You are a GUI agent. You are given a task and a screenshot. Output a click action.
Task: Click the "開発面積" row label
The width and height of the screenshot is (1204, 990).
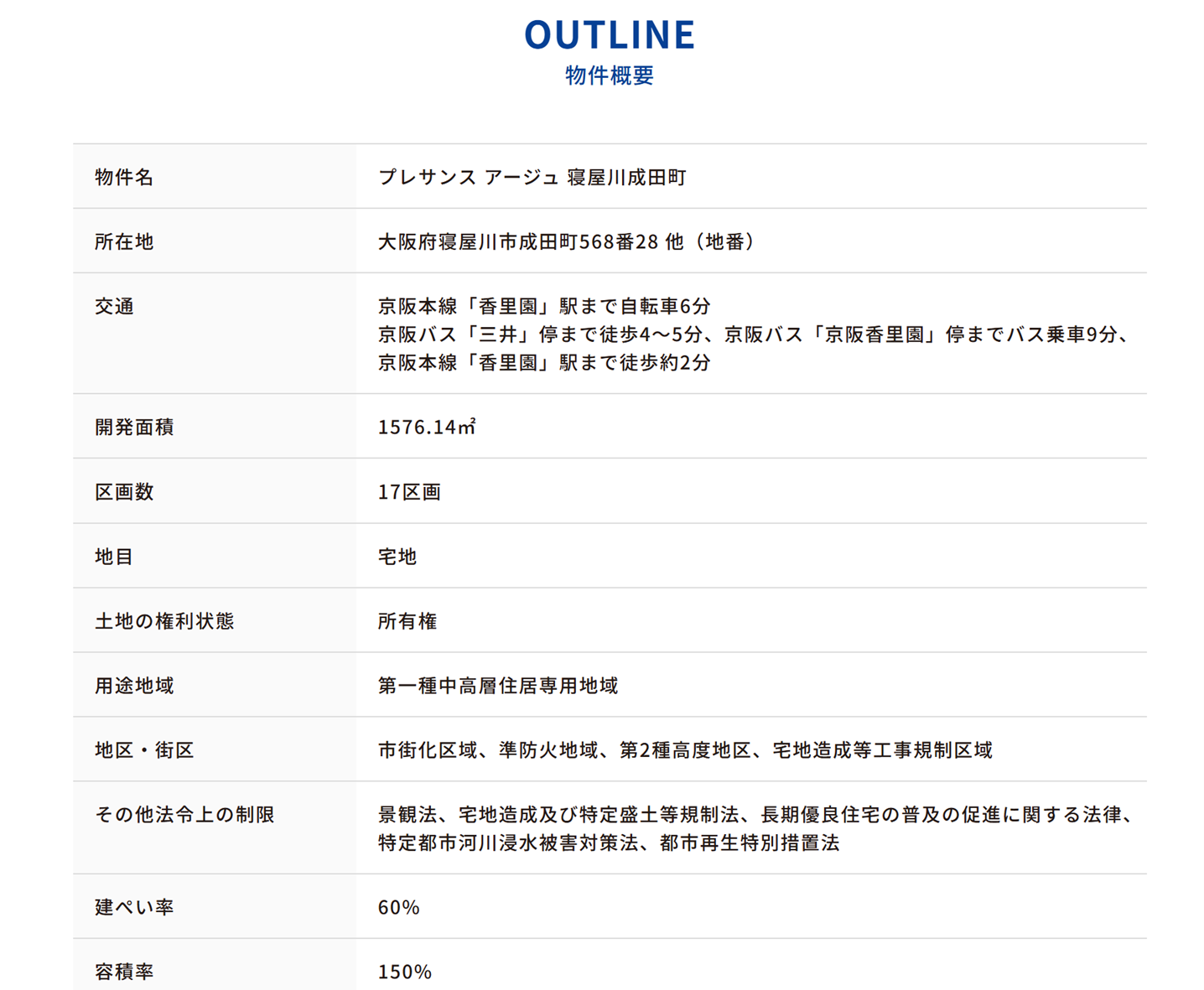(x=134, y=427)
